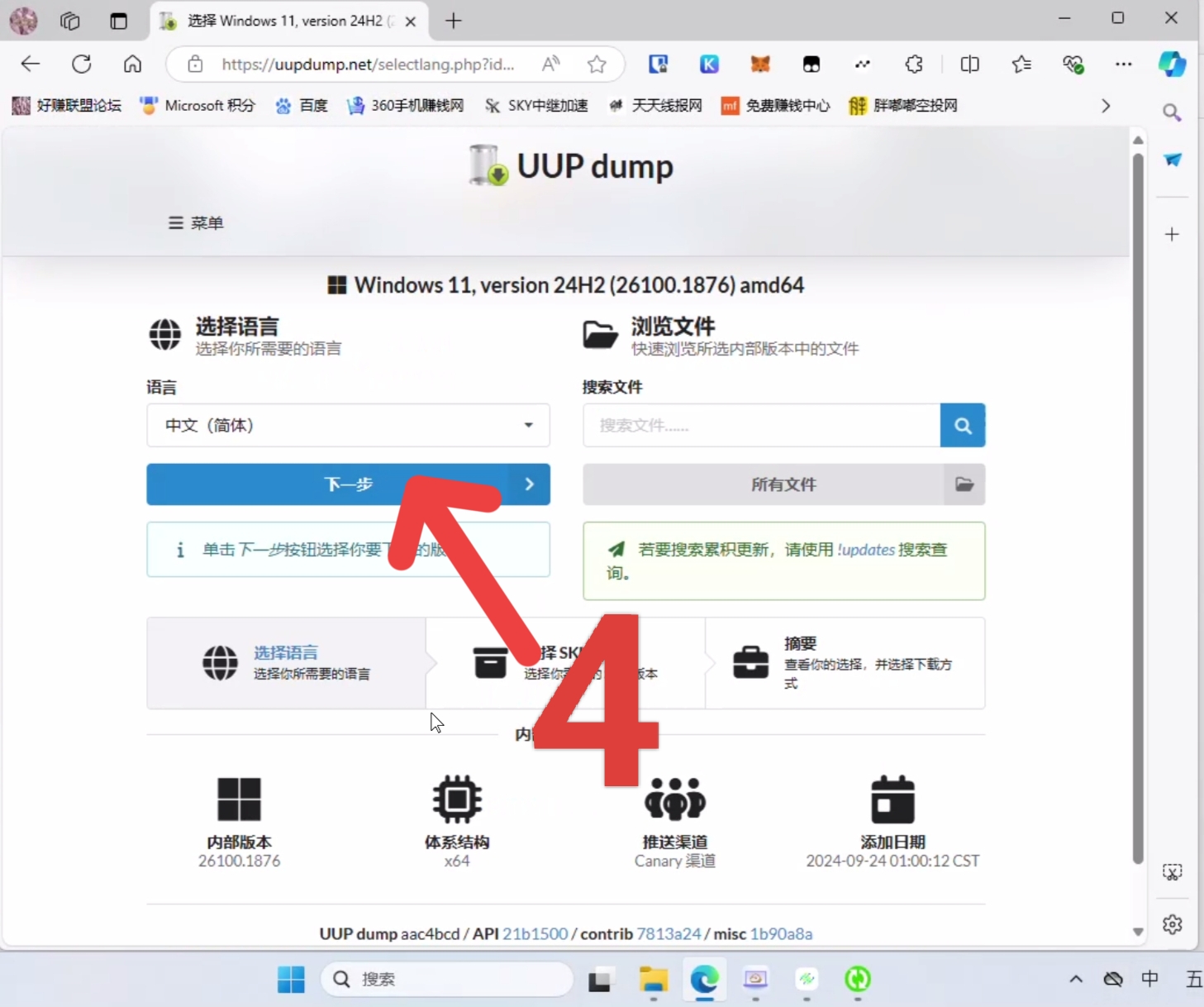Click scrollbar down arrow
This screenshot has width=1204, height=1007.
(1138, 932)
